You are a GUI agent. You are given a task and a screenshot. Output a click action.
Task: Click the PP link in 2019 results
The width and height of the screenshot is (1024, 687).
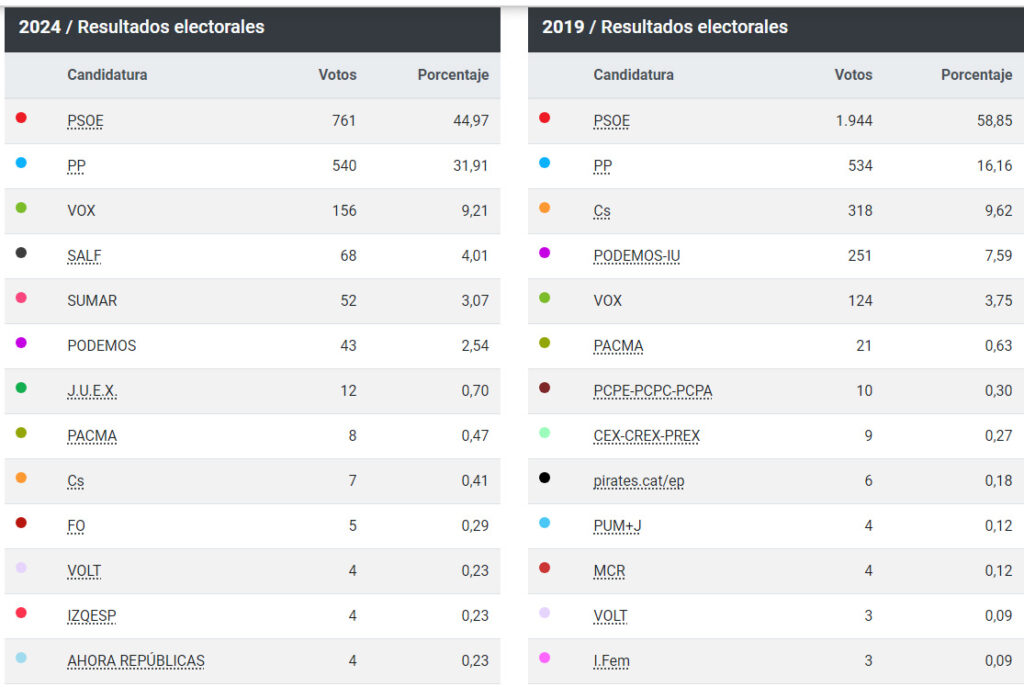[602, 166]
